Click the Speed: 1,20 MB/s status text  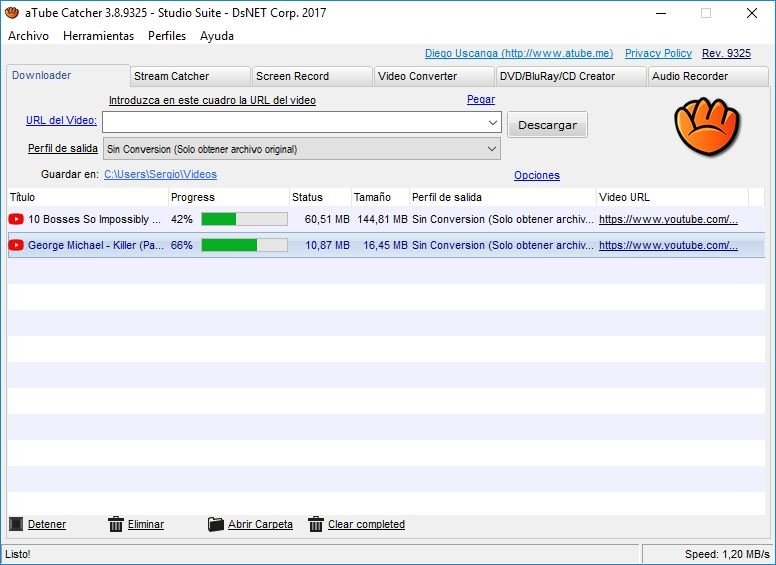(x=727, y=554)
